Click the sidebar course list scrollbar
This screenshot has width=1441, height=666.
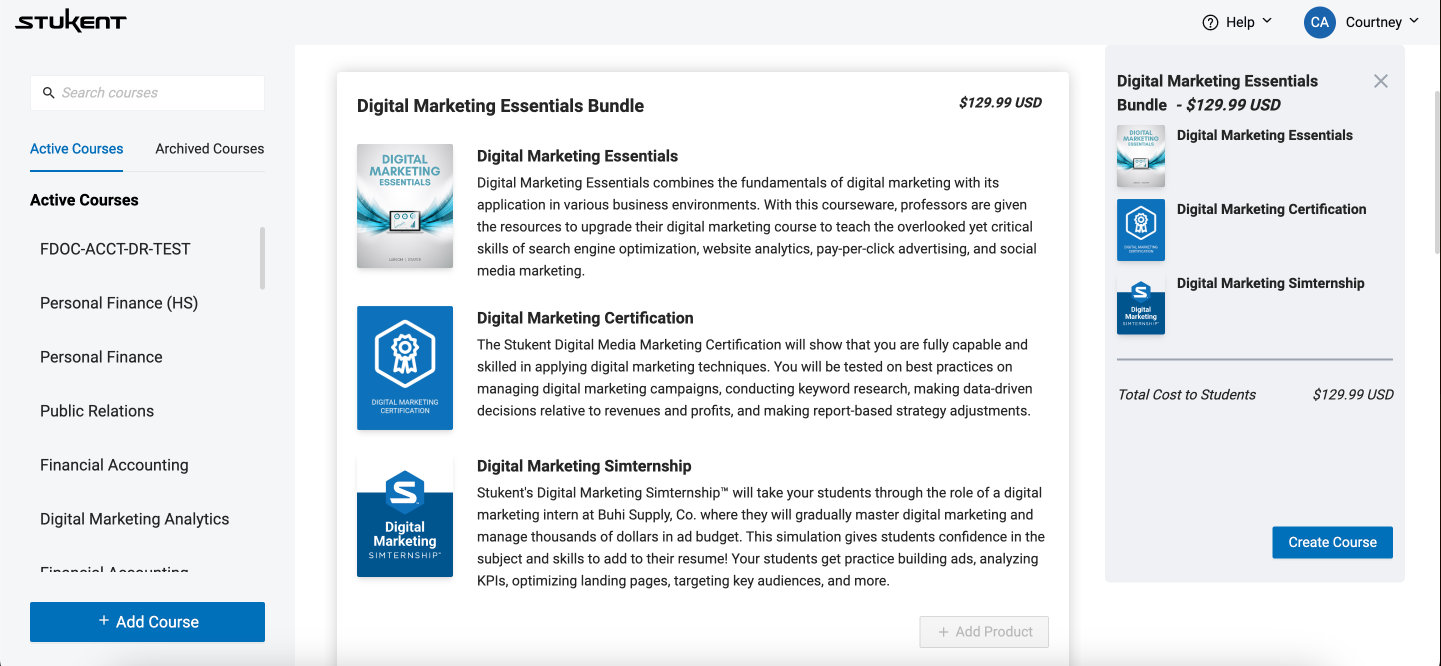[263, 258]
